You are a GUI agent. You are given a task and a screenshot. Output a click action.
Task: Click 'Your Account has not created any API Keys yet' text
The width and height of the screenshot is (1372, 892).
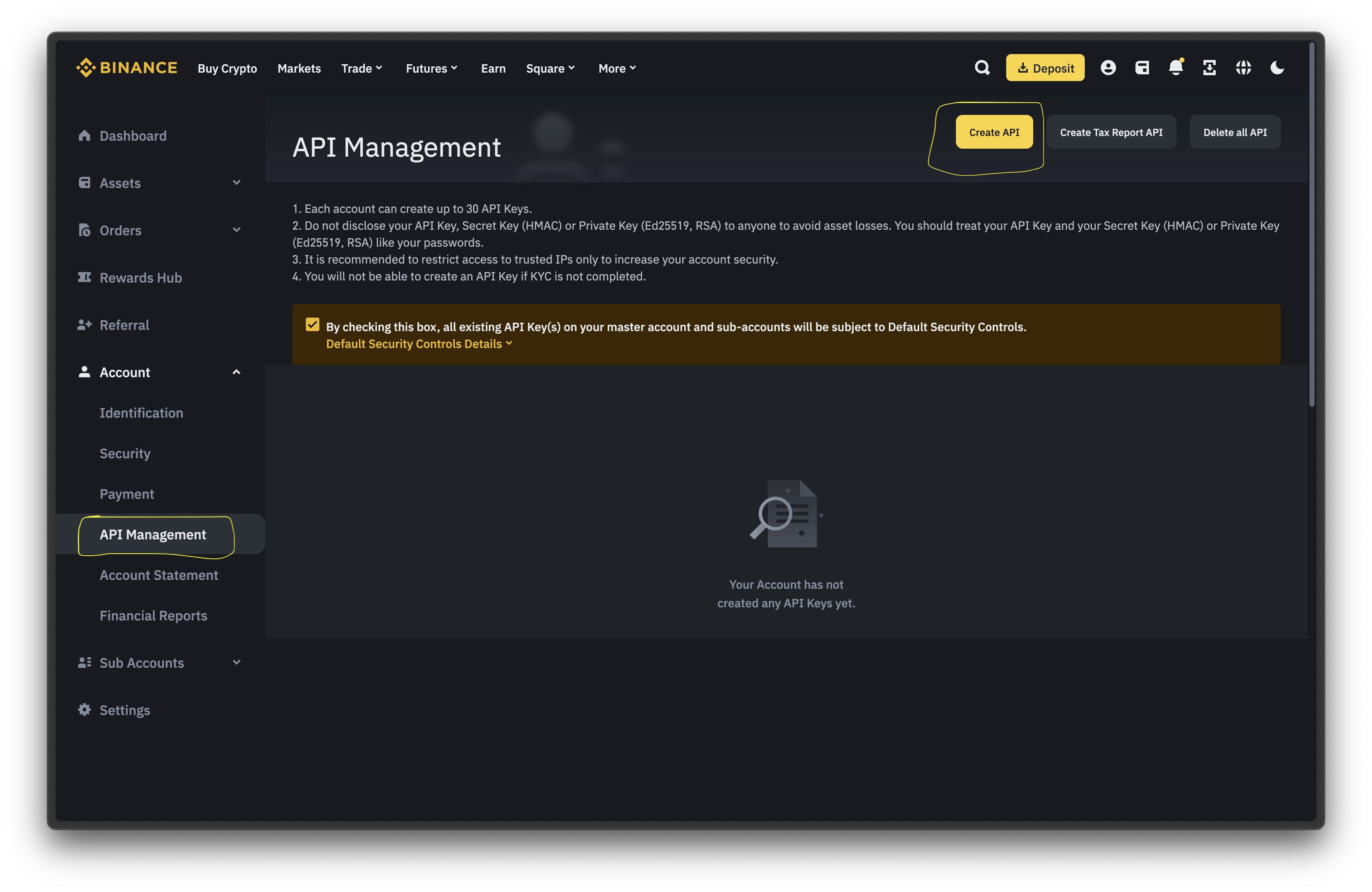click(x=786, y=593)
